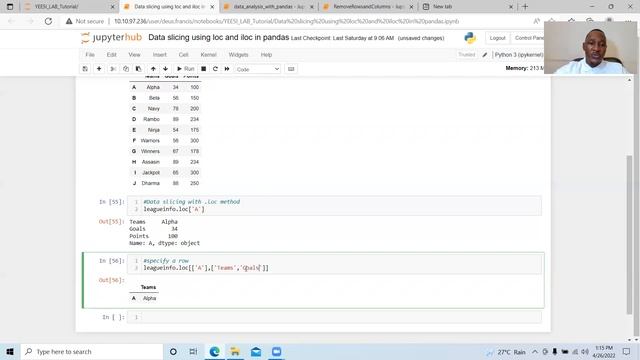
Task: Click the Teams column header in Out[56]
Action: 148,287
